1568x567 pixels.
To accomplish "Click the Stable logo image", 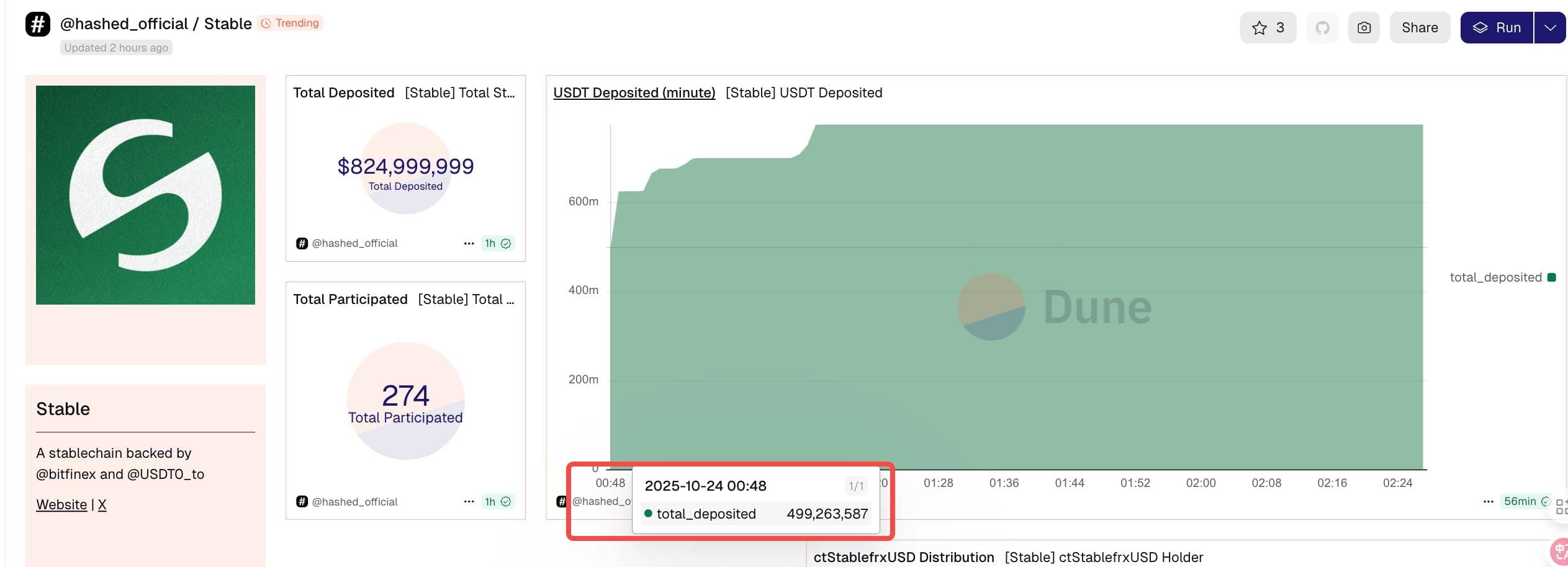I will coord(145,195).
